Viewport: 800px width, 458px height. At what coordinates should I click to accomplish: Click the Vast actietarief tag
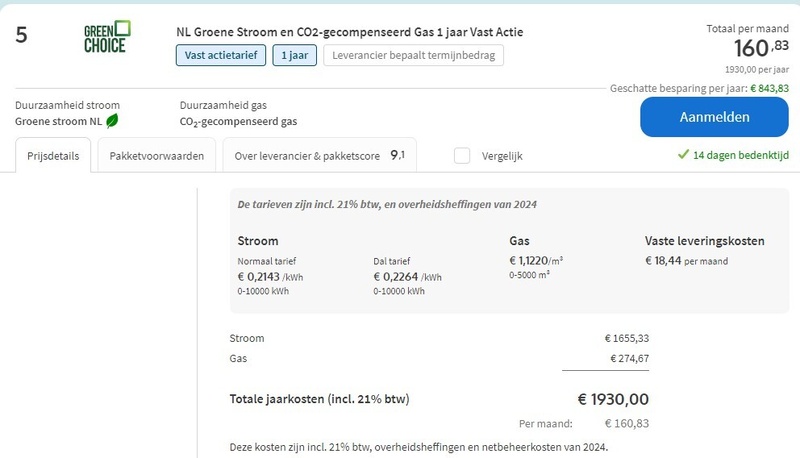221,55
